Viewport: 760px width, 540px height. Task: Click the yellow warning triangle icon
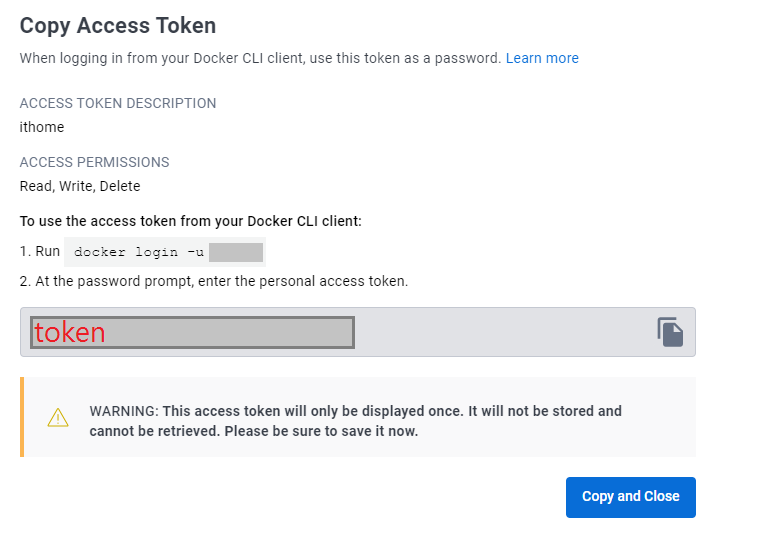[x=58, y=418]
